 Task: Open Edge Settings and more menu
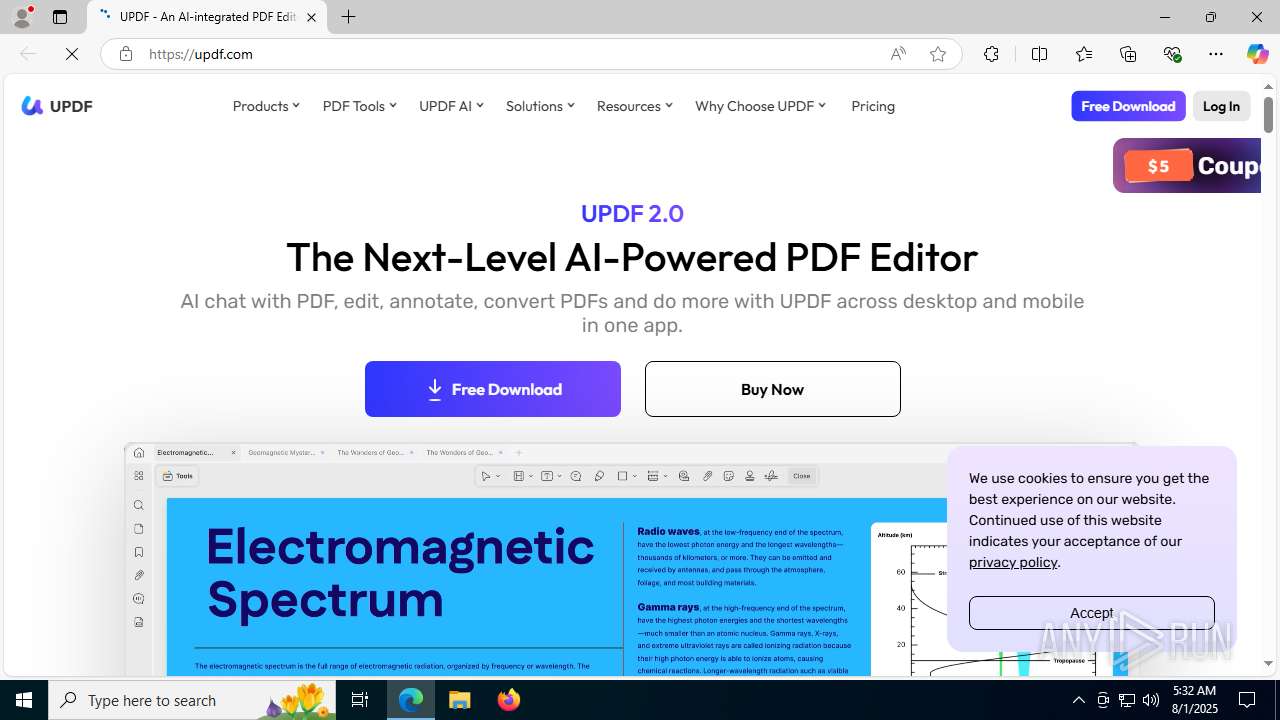(x=1216, y=54)
